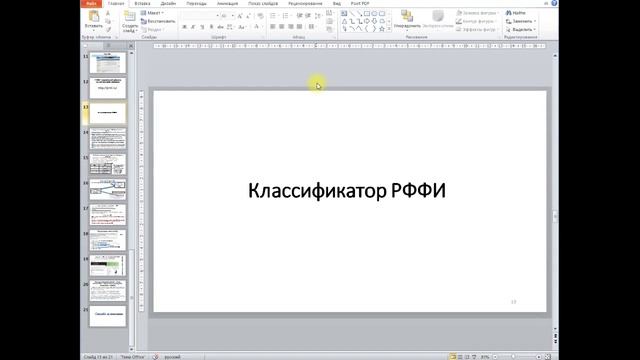Viewport: 640px width, 360px height.
Task: Switch to Normal view in status bar
Action: tap(453, 357)
